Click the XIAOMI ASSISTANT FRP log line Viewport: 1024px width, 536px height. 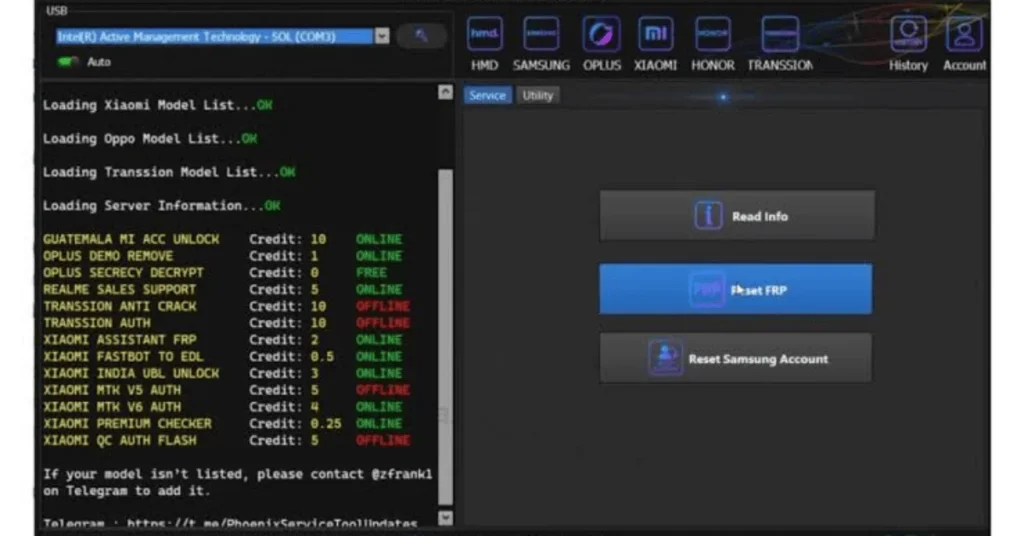click(x=223, y=339)
